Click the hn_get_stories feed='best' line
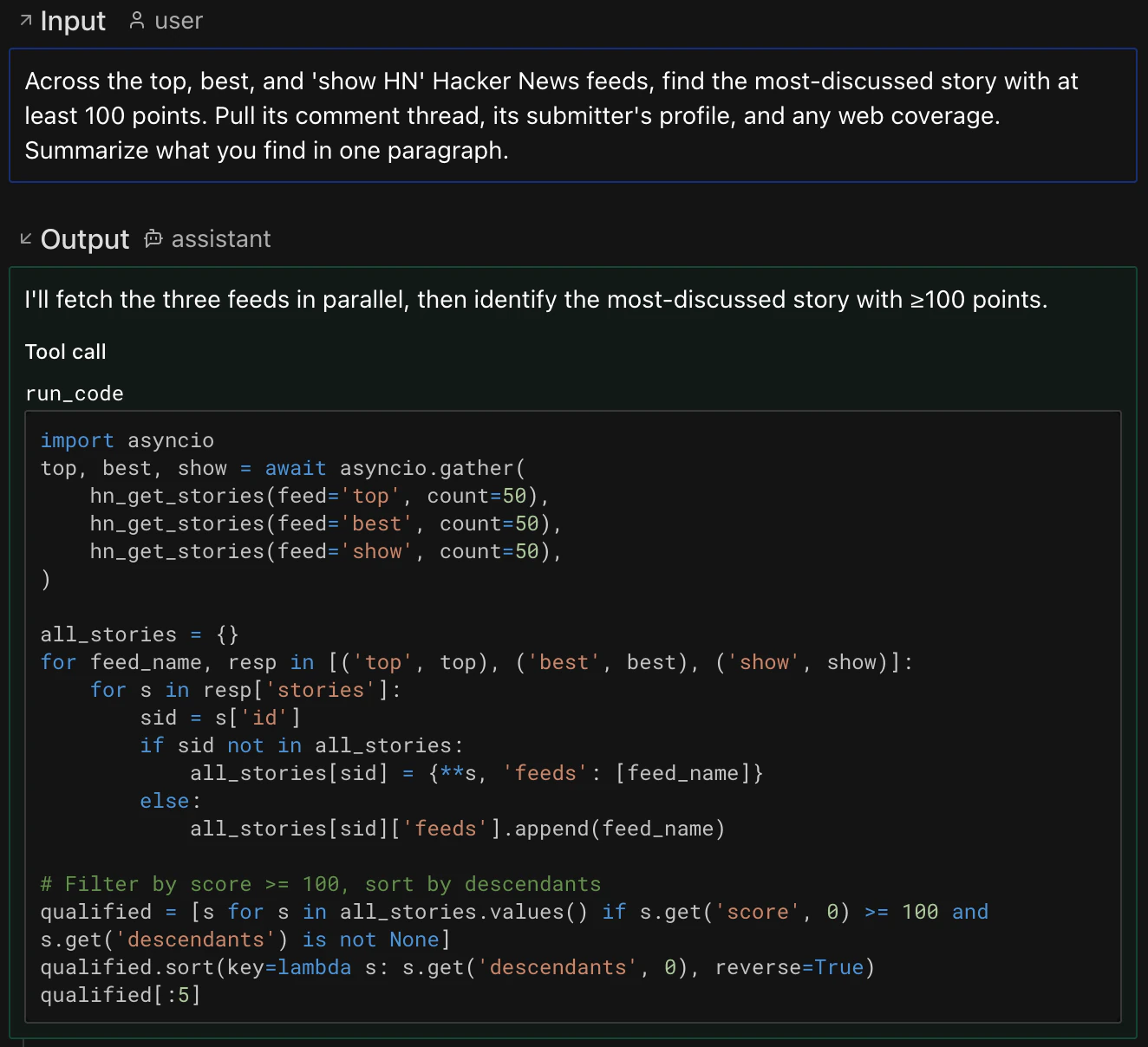This screenshot has height=1047, width=1148. pyautogui.click(x=326, y=523)
